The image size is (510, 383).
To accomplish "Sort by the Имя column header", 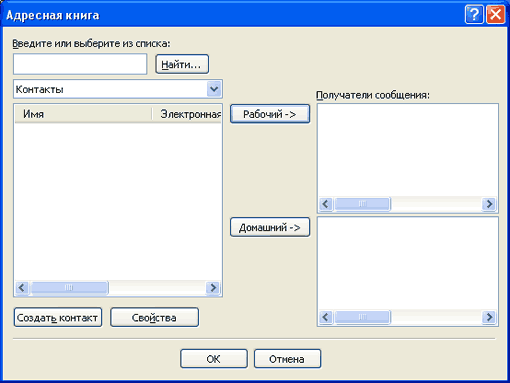I will click(x=83, y=114).
